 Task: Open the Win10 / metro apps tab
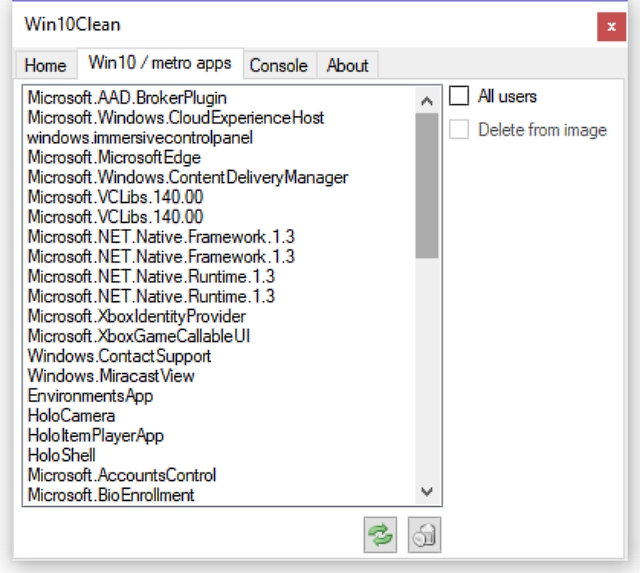[160, 63]
